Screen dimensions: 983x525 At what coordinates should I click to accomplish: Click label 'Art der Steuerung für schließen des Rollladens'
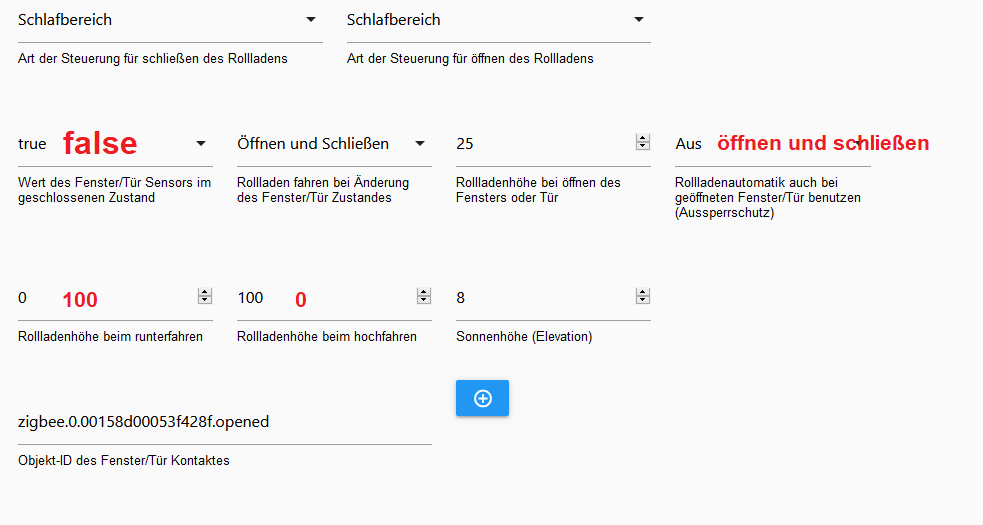pyautogui.click(x=152, y=58)
